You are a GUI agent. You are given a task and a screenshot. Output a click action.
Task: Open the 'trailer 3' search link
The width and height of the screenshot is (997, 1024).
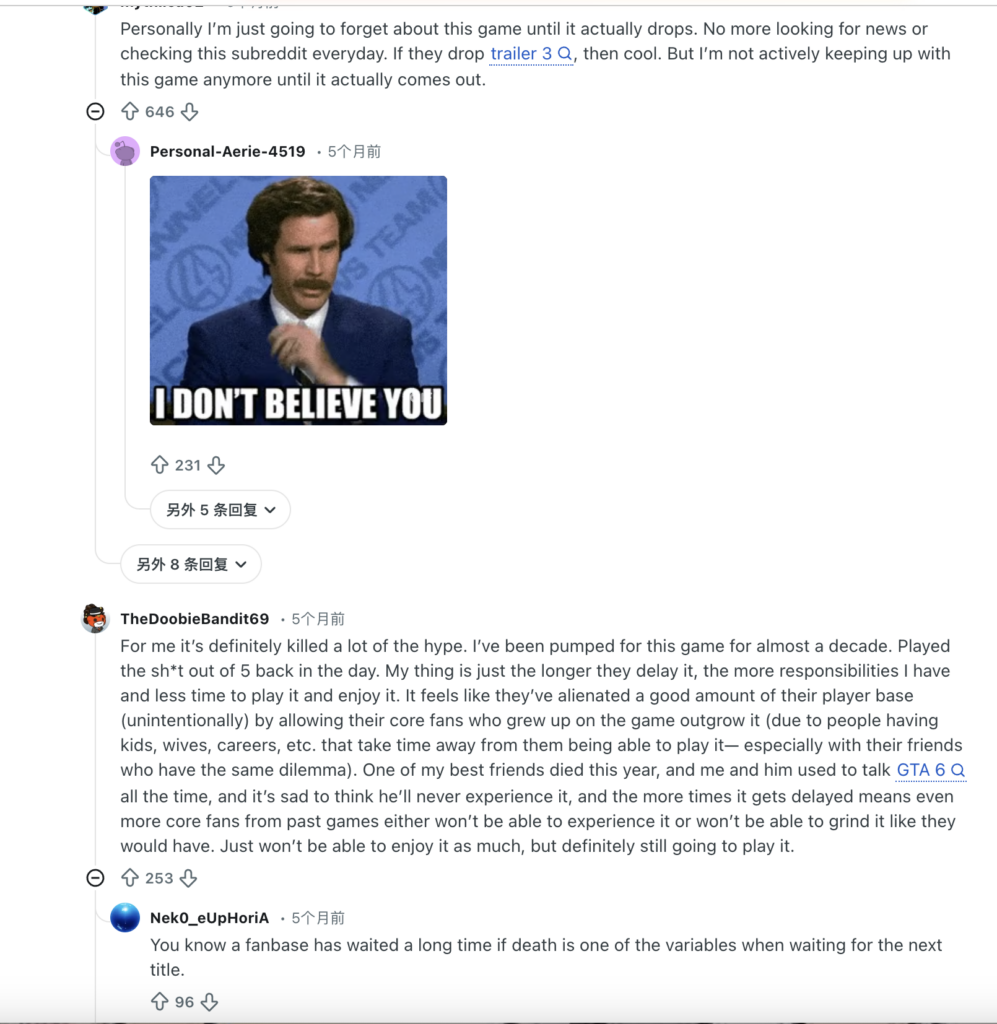pos(531,54)
